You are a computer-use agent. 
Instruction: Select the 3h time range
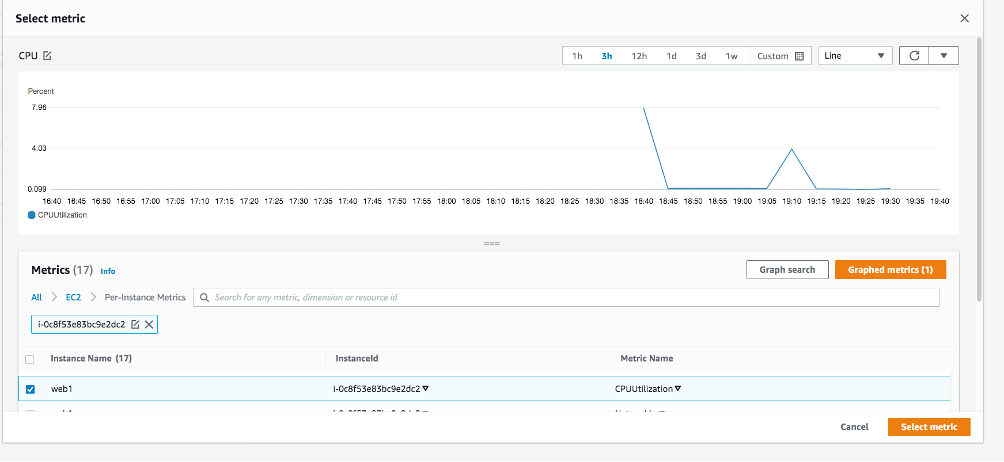pyautogui.click(x=607, y=56)
